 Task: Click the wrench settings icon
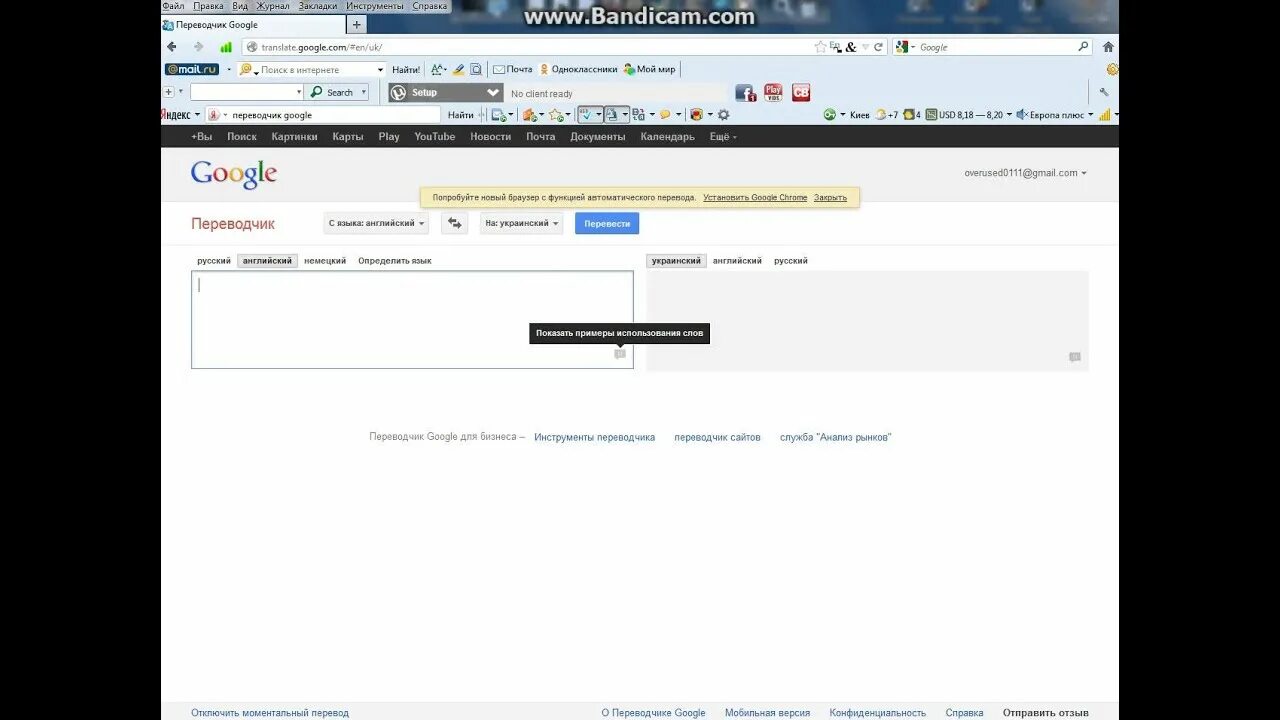(1104, 92)
